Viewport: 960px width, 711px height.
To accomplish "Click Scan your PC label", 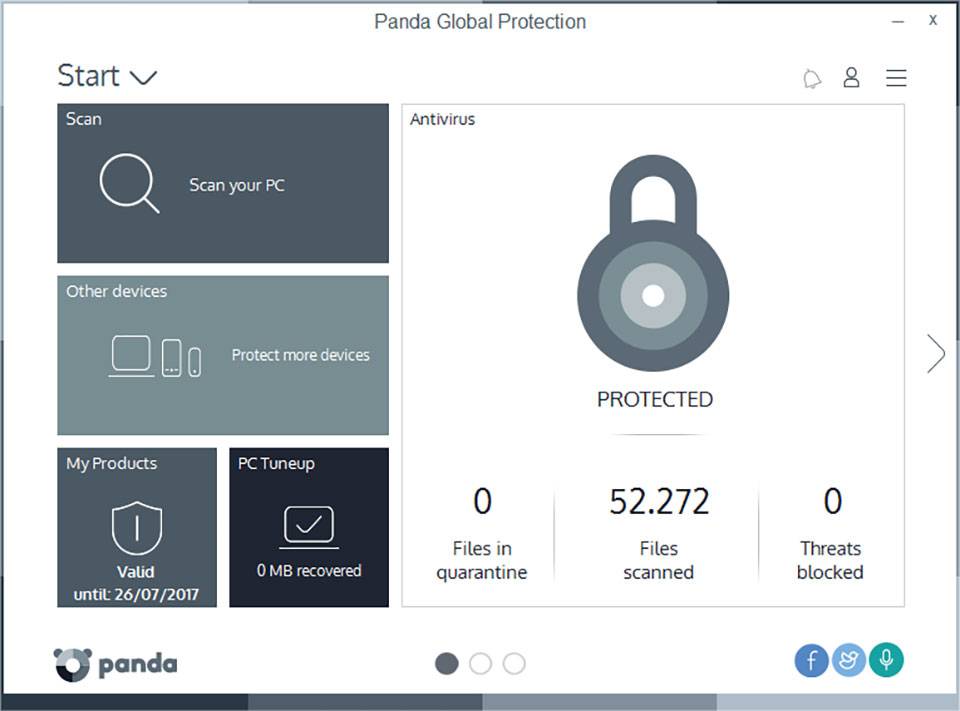I will tap(237, 186).
